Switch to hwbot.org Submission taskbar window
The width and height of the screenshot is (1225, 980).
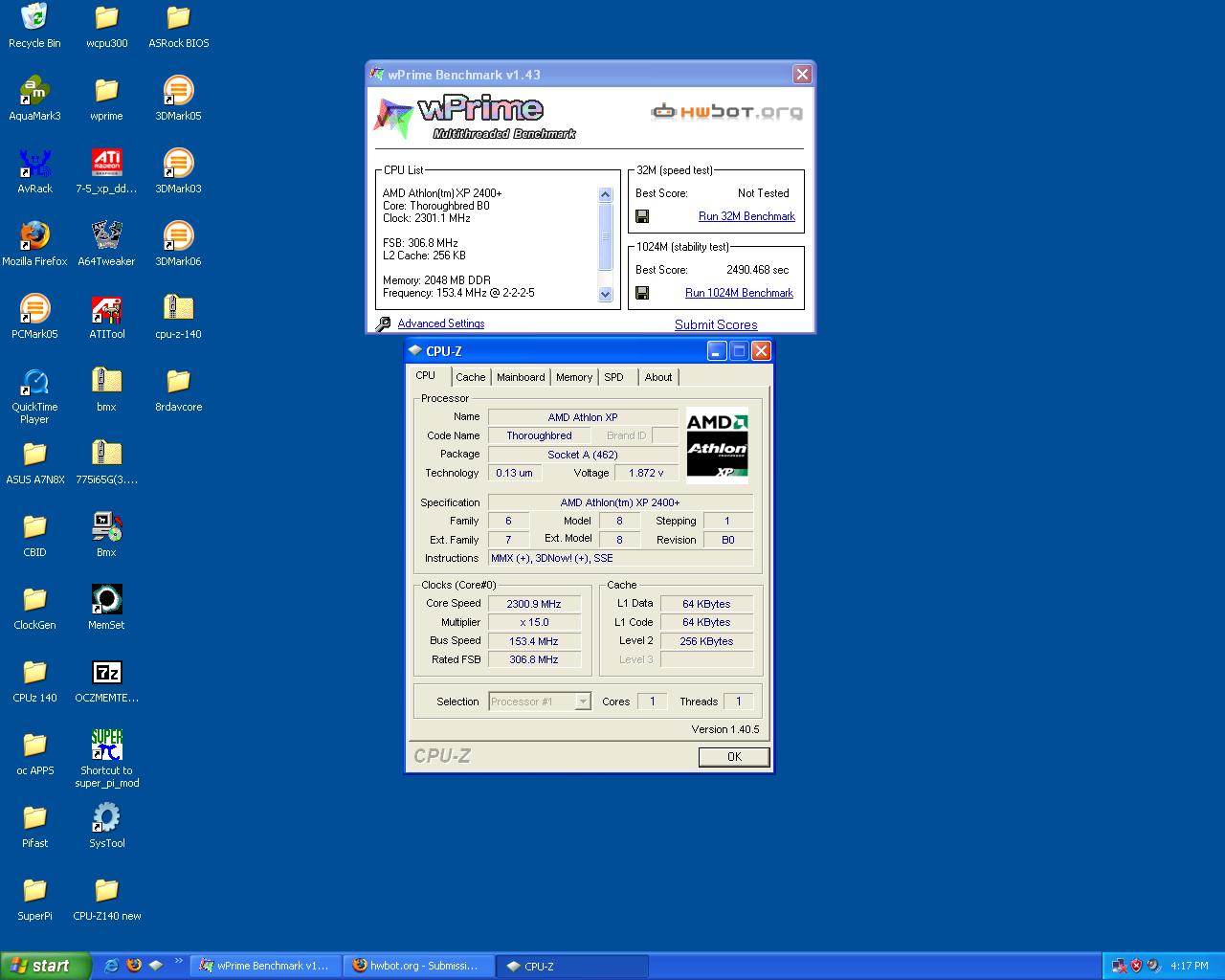[420, 966]
